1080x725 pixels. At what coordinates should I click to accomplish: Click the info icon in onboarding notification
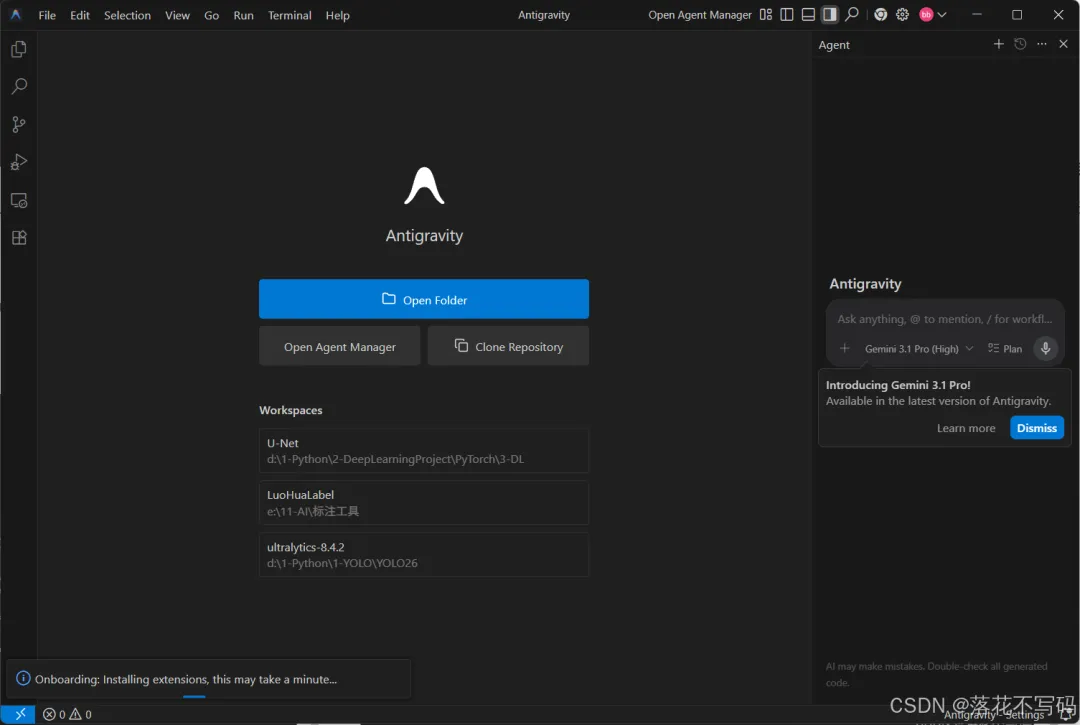(x=23, y=678)
